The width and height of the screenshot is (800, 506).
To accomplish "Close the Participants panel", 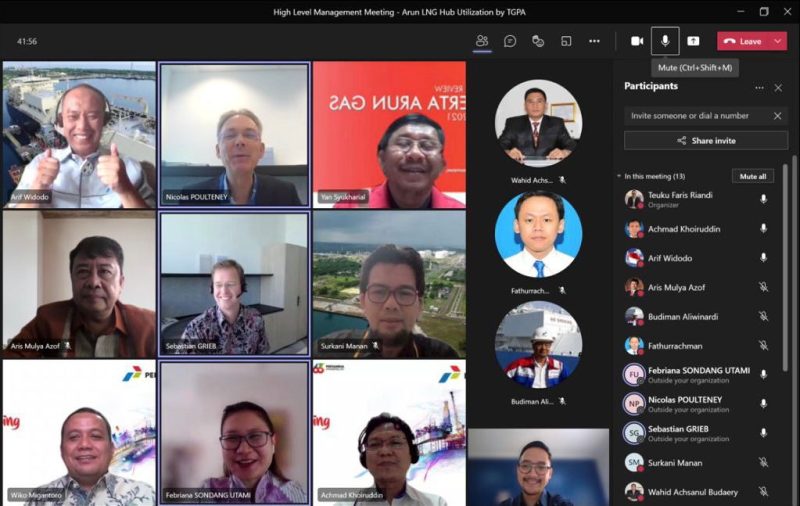I will pos(778,88).
